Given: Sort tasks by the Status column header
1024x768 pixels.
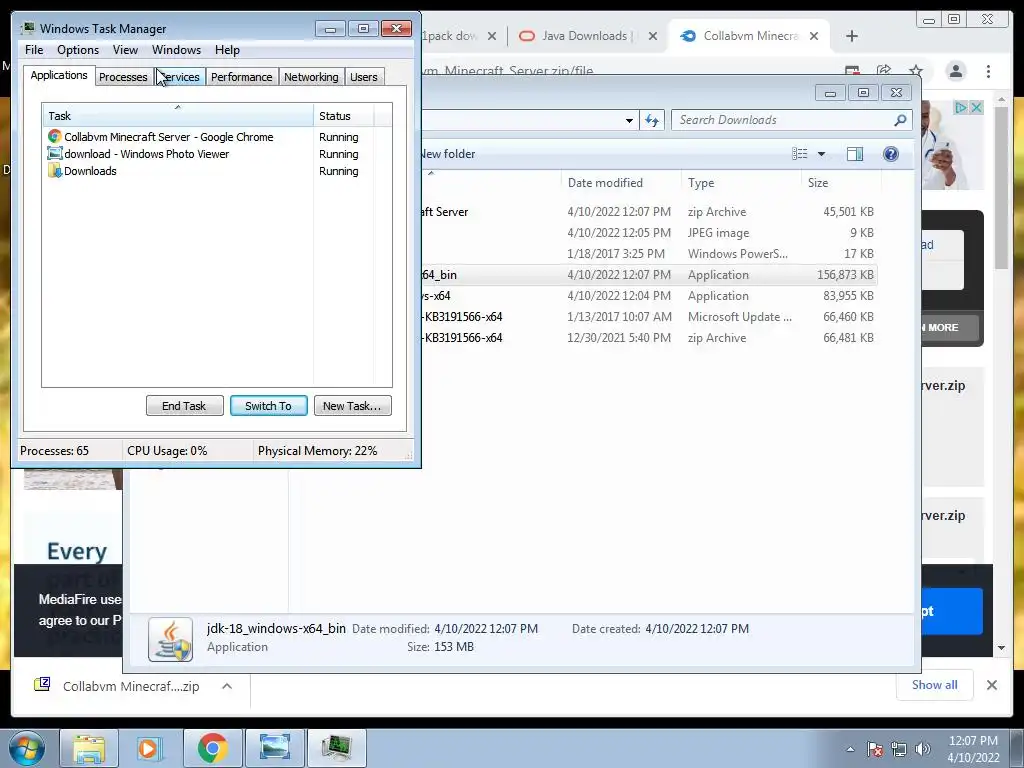Looking at the screenshot, I should point(344,116).
